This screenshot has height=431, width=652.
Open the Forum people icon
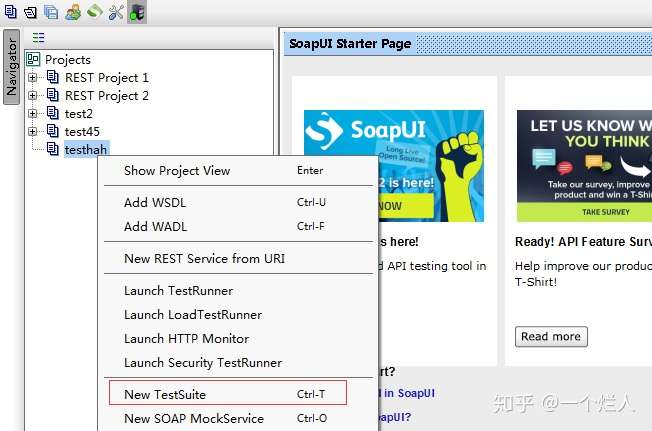tap(74, 12)
